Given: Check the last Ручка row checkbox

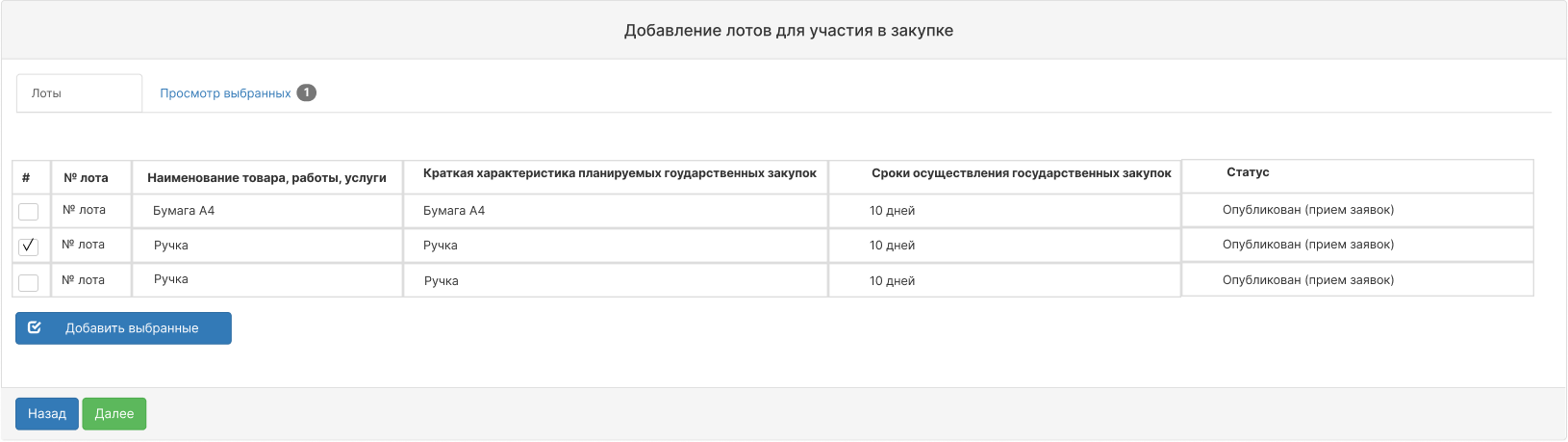Looking at the screenshot, I should (29, 281).
